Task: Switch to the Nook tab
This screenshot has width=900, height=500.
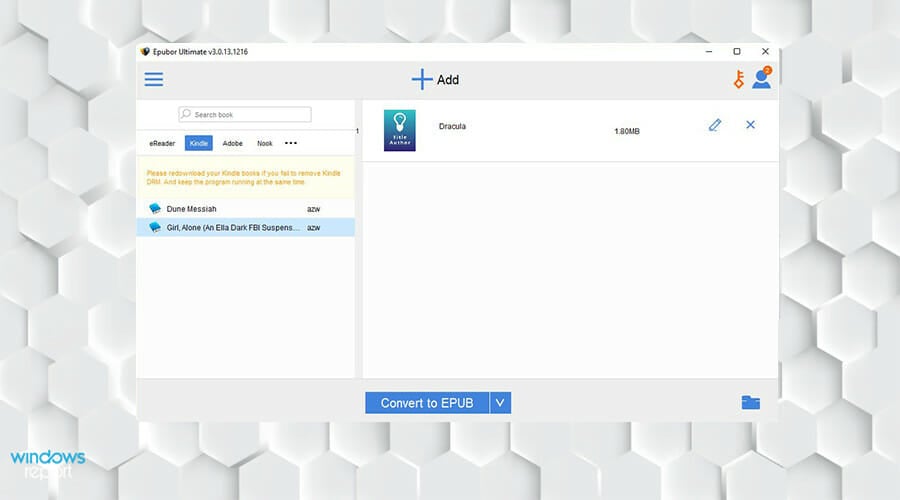Action: click(265, 144)
